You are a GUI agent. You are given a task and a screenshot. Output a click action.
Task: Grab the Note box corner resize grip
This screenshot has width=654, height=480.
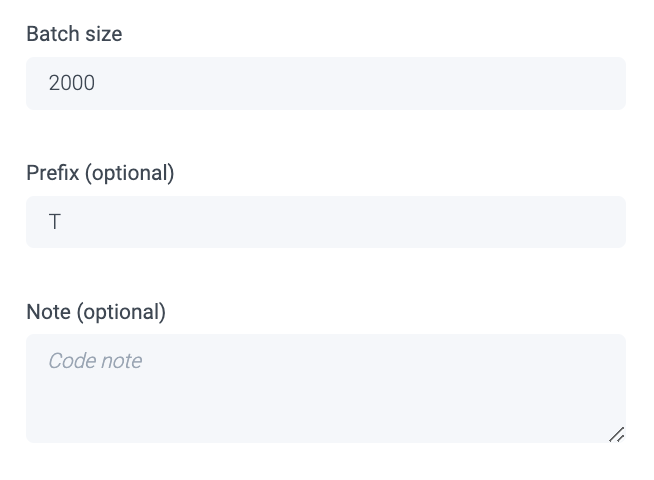[x=616, y=434]
